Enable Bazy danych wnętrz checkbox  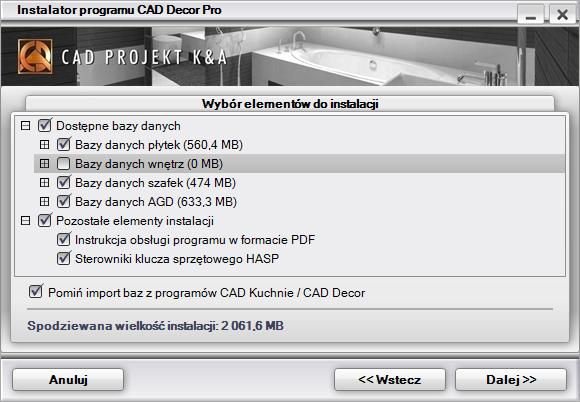[64, 163]
